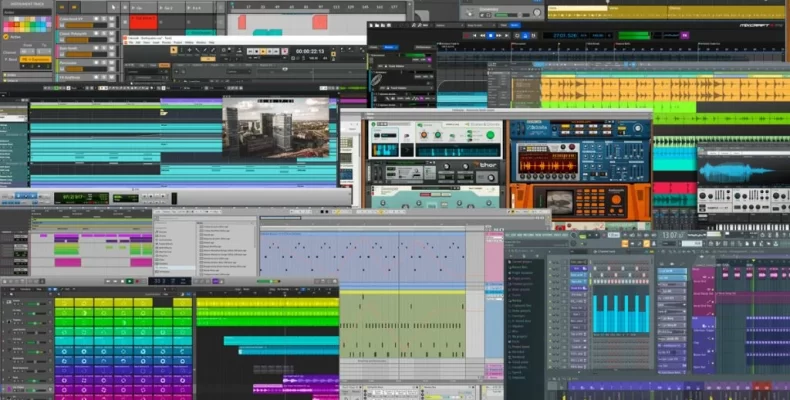790x400 pixels.
Task: Click the magenta clip in the arrangement track
Action: point(68,262)
